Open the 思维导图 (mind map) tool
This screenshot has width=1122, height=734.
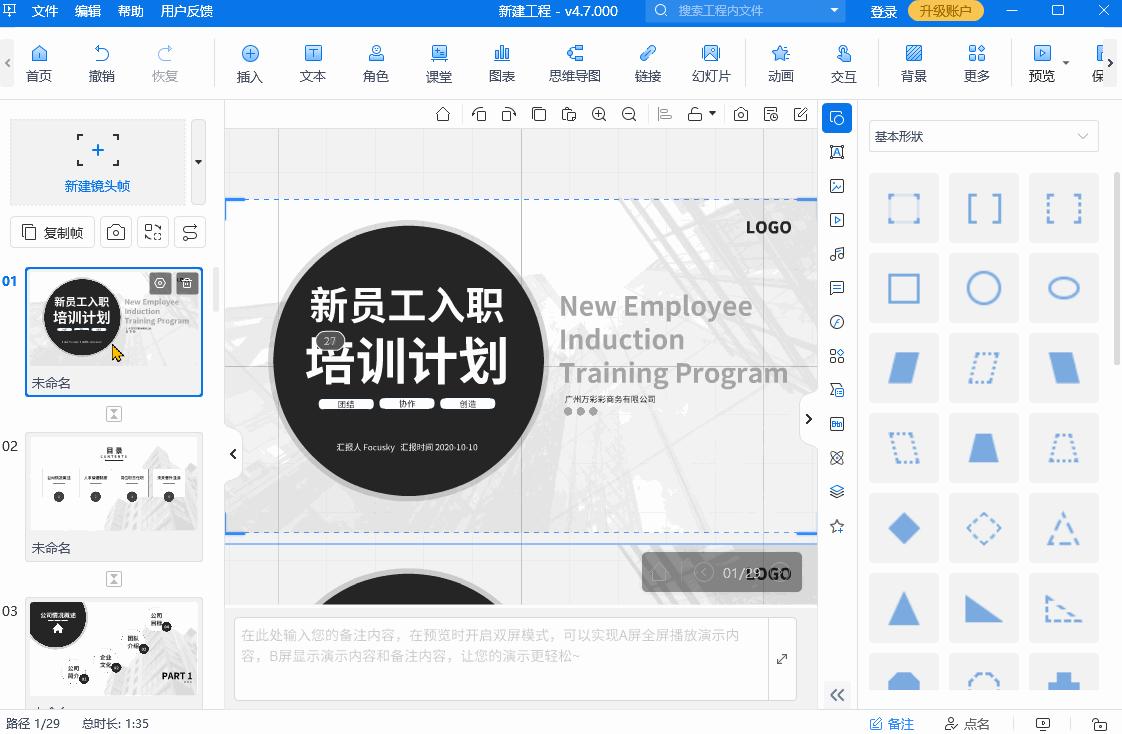tap(575, 62)
